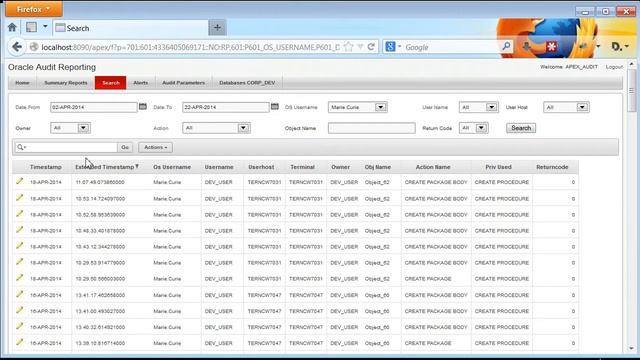Click the Logout link

click(614, 67)
